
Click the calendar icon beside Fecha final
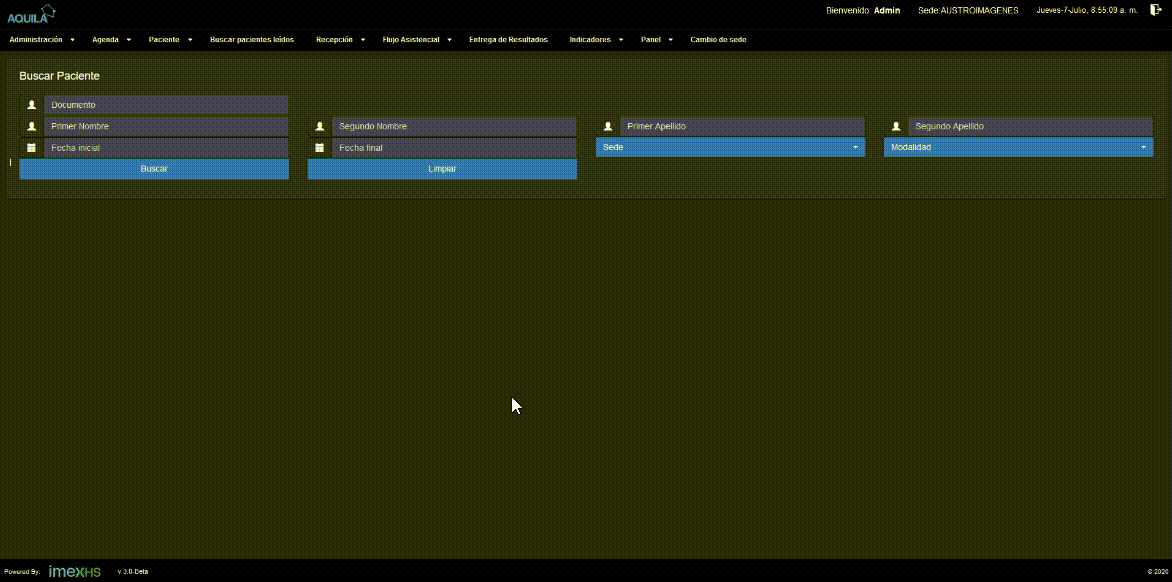320,148
